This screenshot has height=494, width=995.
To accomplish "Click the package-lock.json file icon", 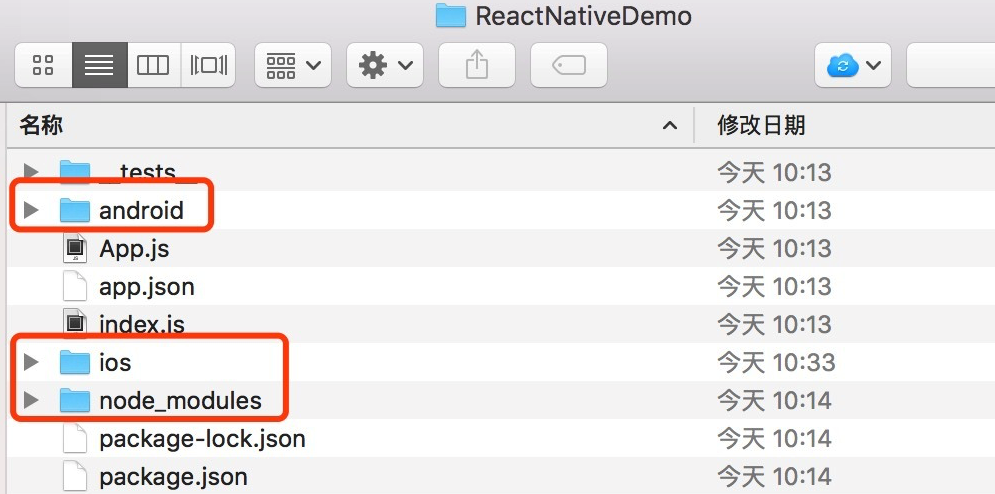I will point(75,439).
